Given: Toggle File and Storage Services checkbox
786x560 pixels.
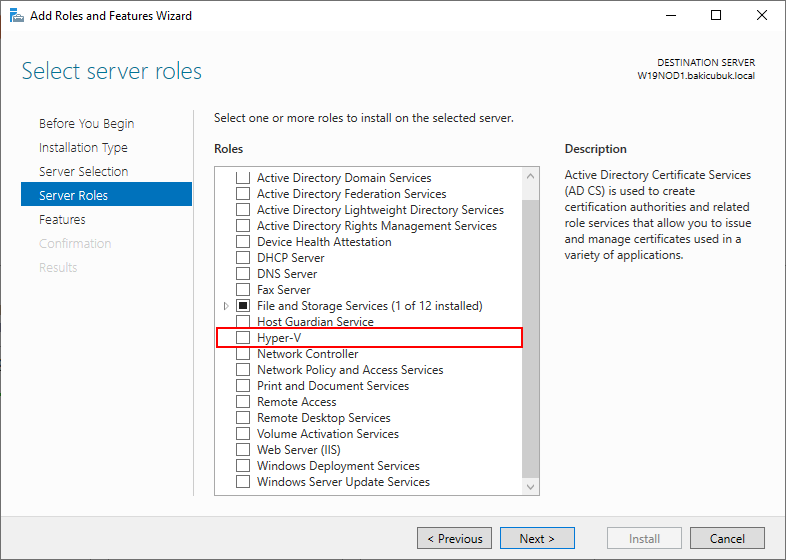Looking at the screenshot, I should 243,306.
